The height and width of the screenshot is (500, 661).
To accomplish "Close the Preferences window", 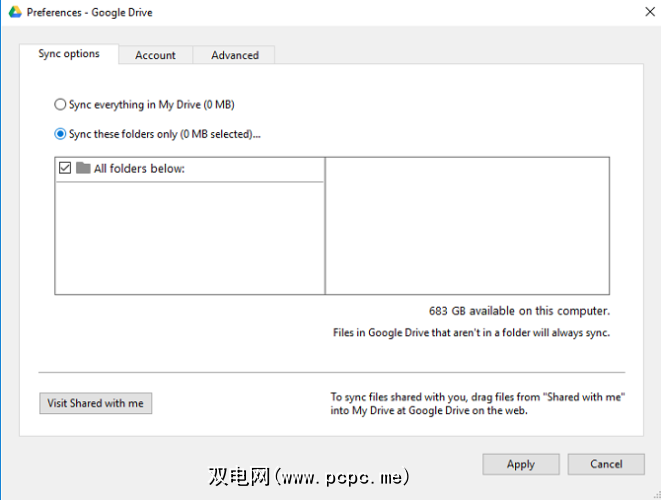I will pyautogui.click(x=650, y=12).
